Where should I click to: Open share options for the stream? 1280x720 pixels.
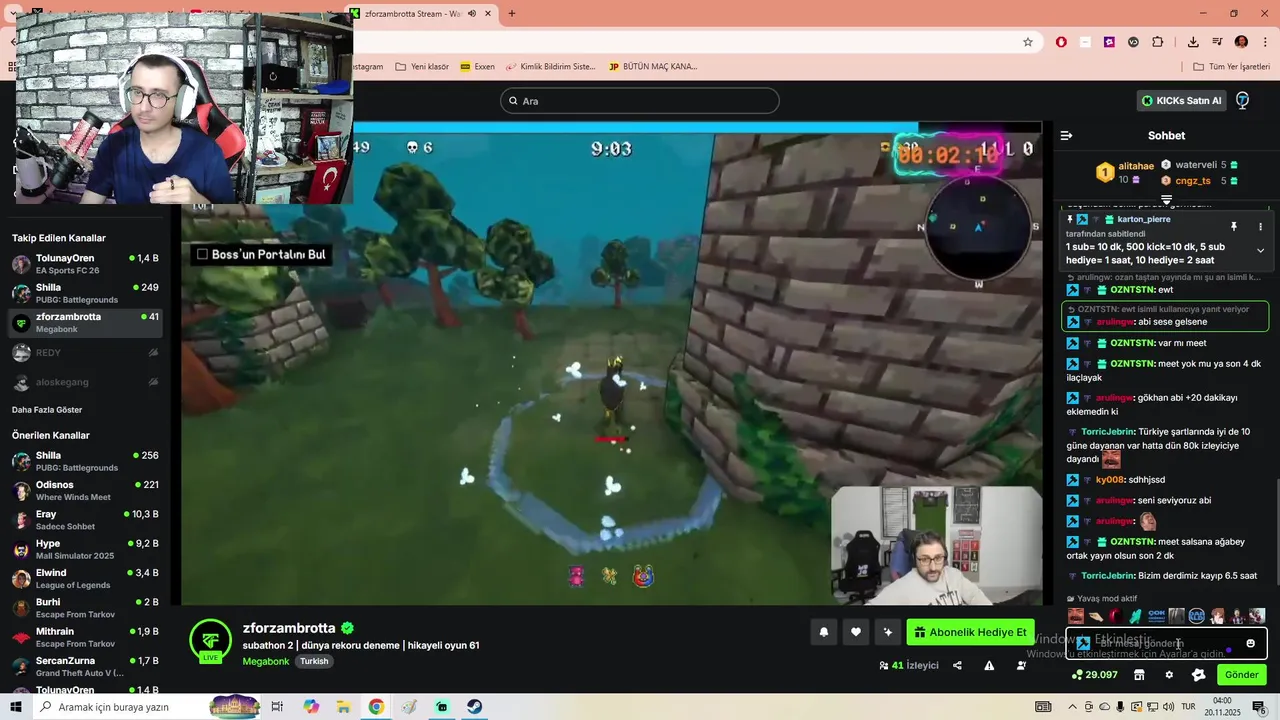pos(957,665)
